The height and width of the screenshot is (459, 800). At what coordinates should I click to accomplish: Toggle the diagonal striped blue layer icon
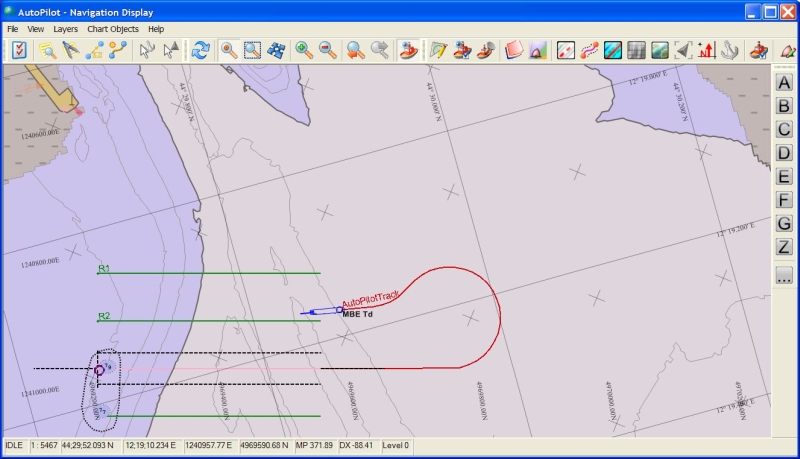tap(612, 50)
